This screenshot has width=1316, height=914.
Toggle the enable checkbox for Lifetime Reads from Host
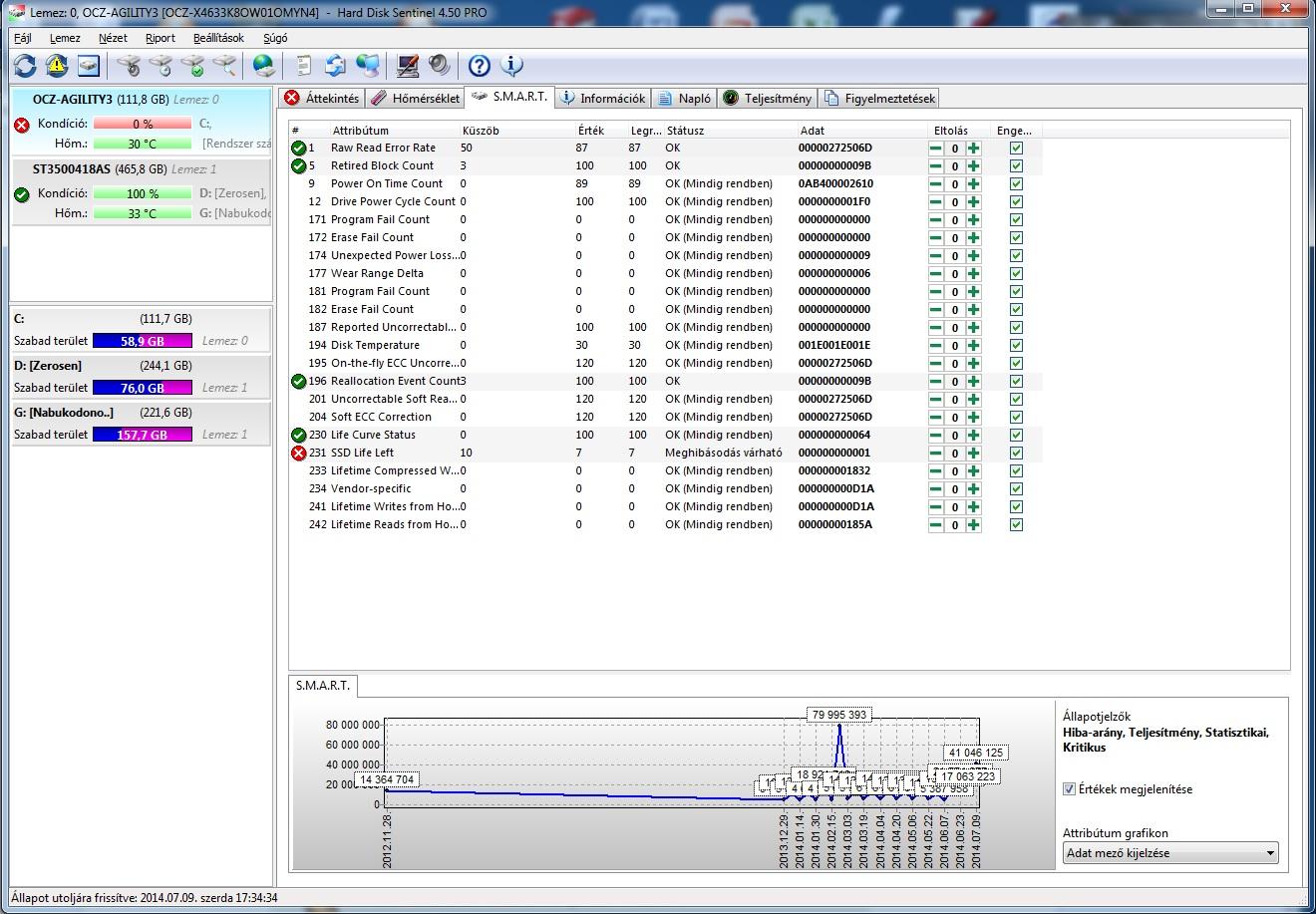point(1016,525)
